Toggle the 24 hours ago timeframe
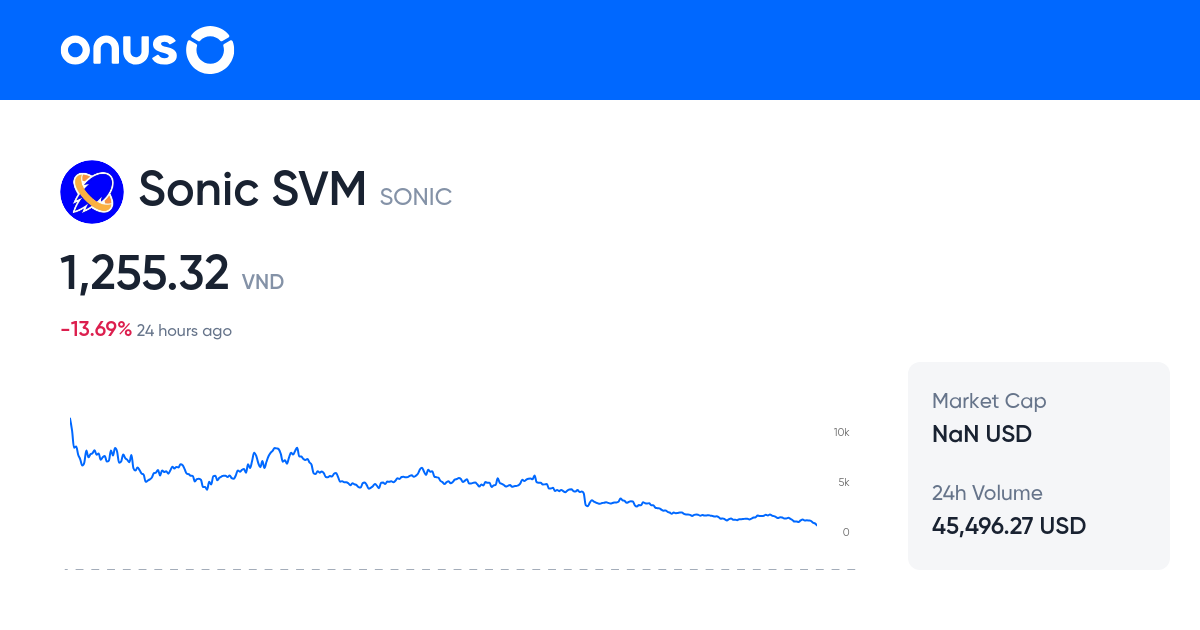Viewport: 1200px width, 630px height. click(x=183, y=330)
